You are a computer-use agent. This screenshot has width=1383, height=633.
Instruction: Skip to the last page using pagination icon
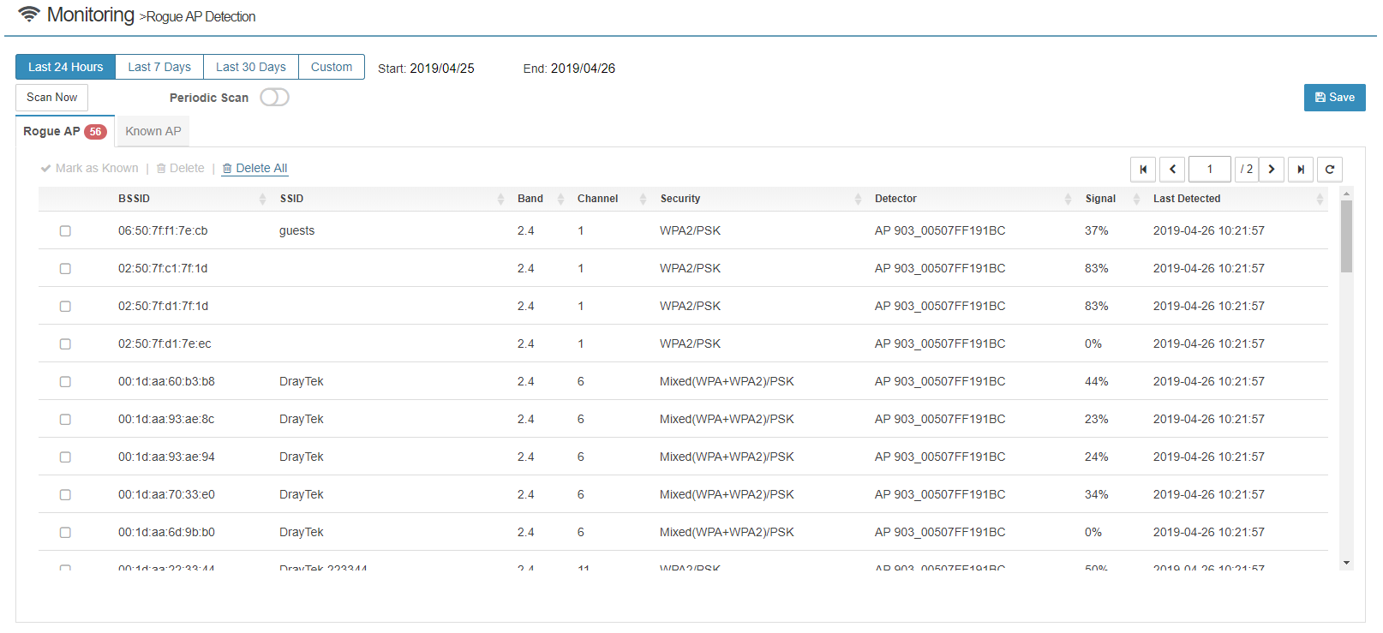click(x=1300, y=169)
